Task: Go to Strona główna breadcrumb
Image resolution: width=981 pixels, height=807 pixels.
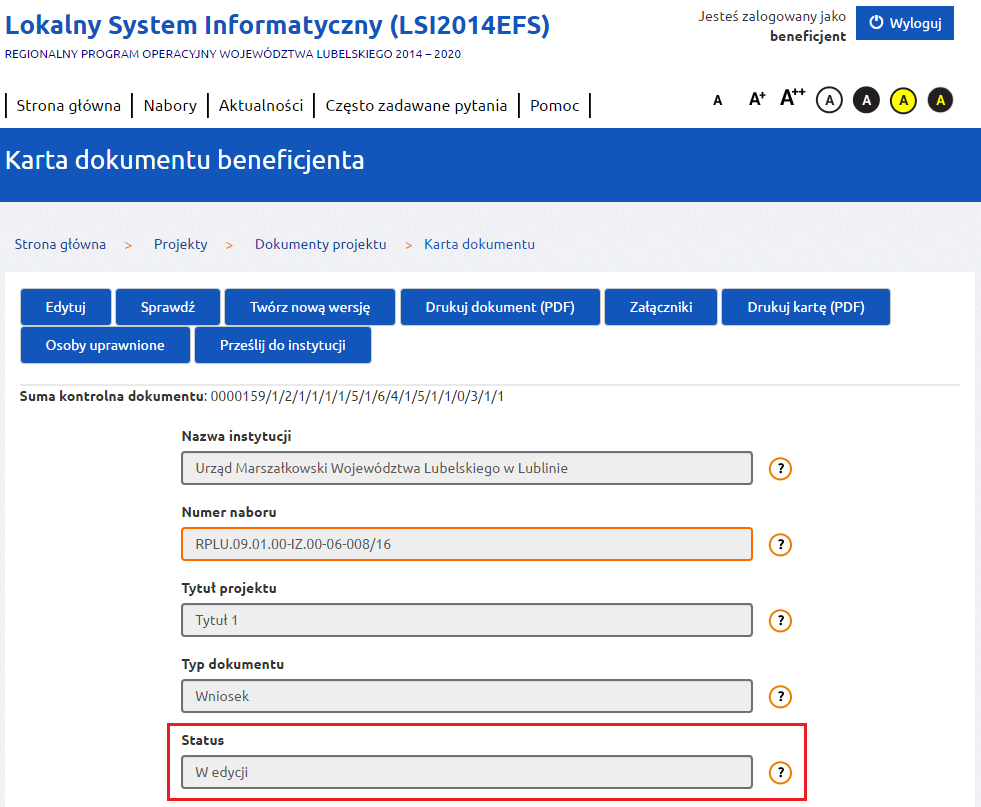Action: tap(60, 244)
